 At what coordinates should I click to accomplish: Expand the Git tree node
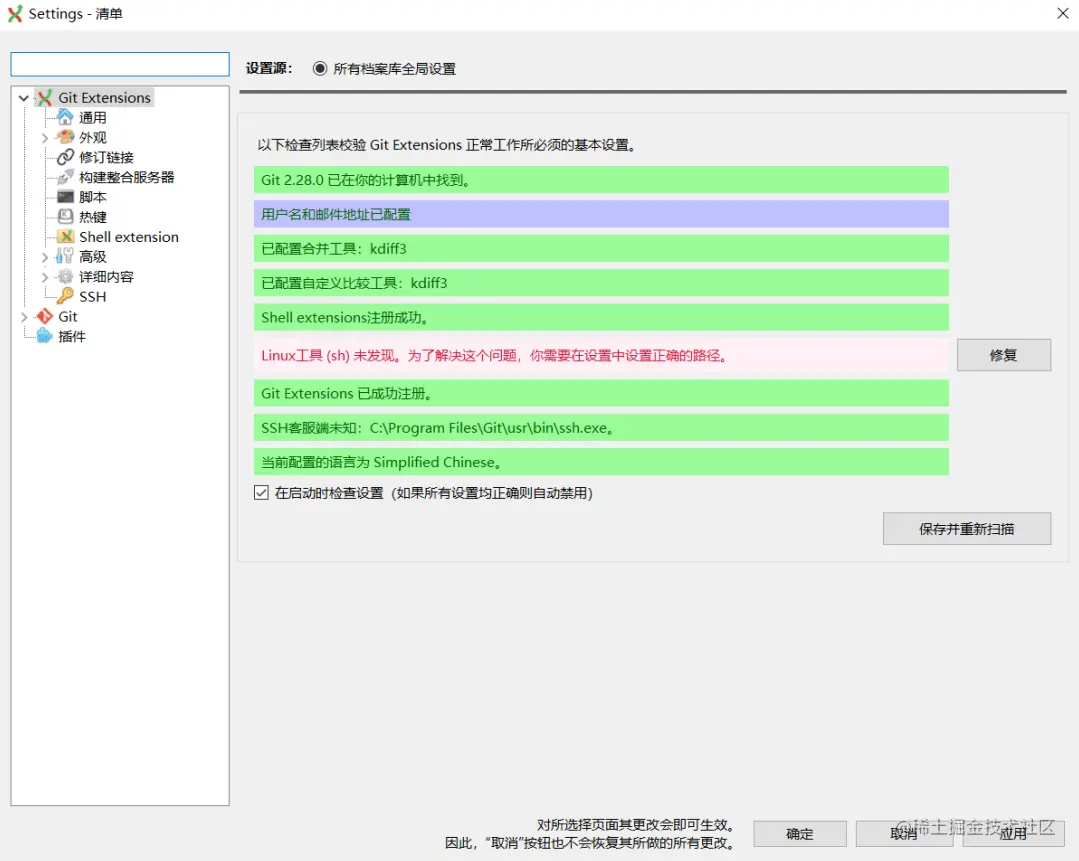[24, 317]
